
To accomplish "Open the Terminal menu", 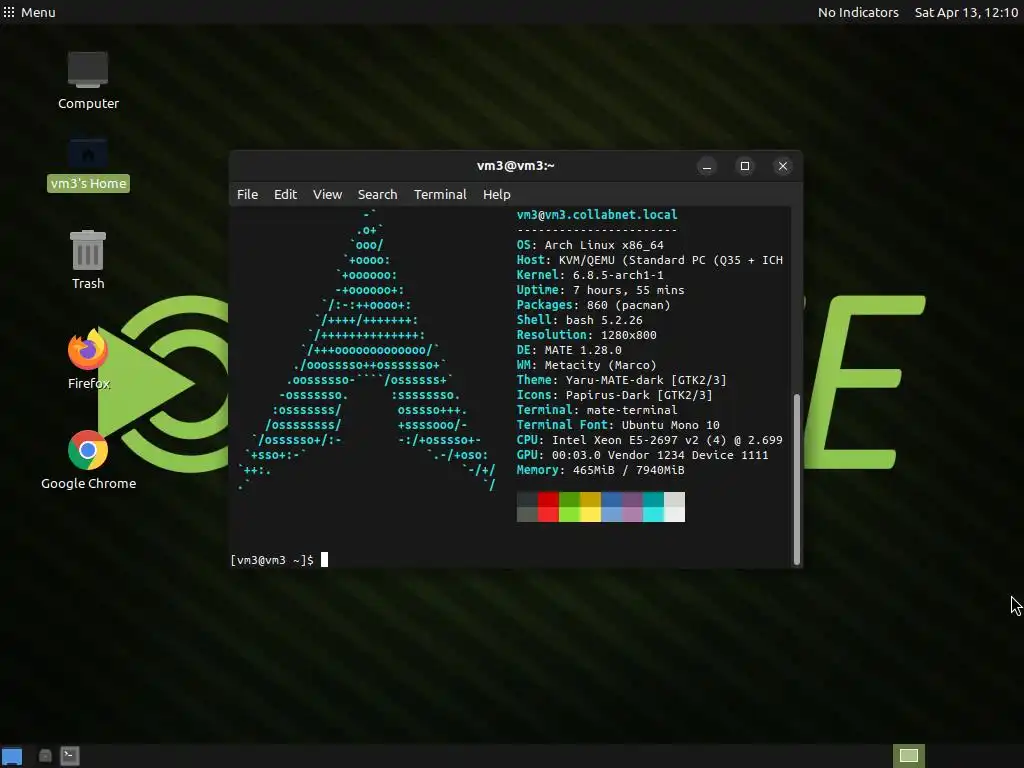I will pos(440,195).
